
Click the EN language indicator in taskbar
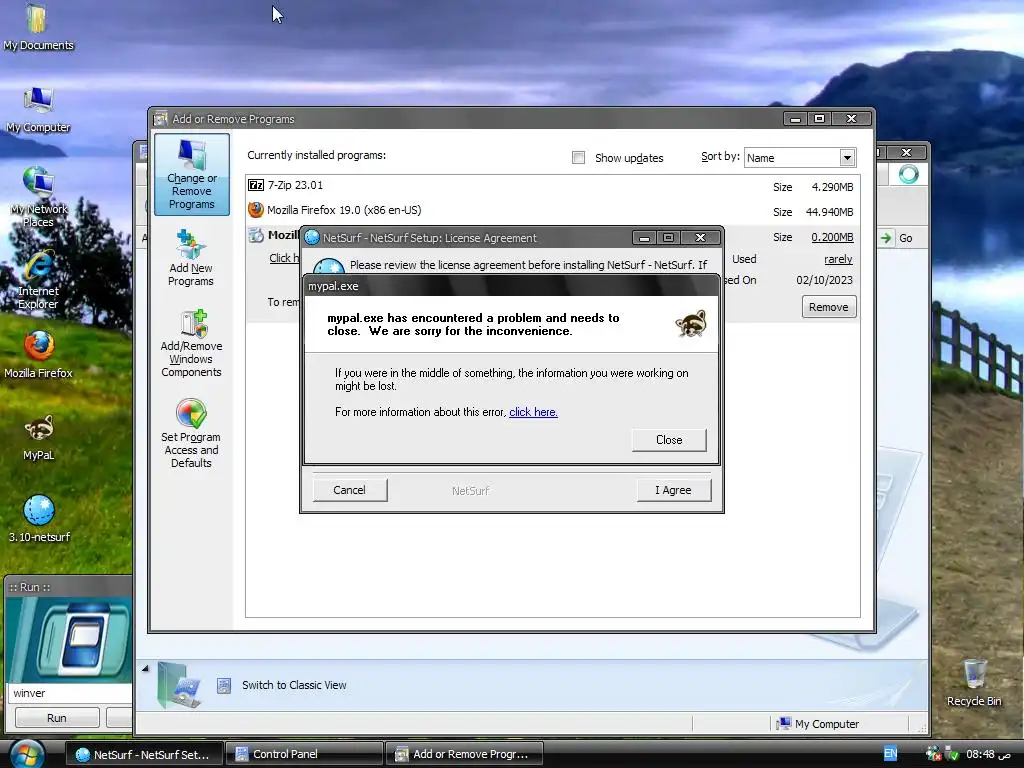[x=890, y=754]
